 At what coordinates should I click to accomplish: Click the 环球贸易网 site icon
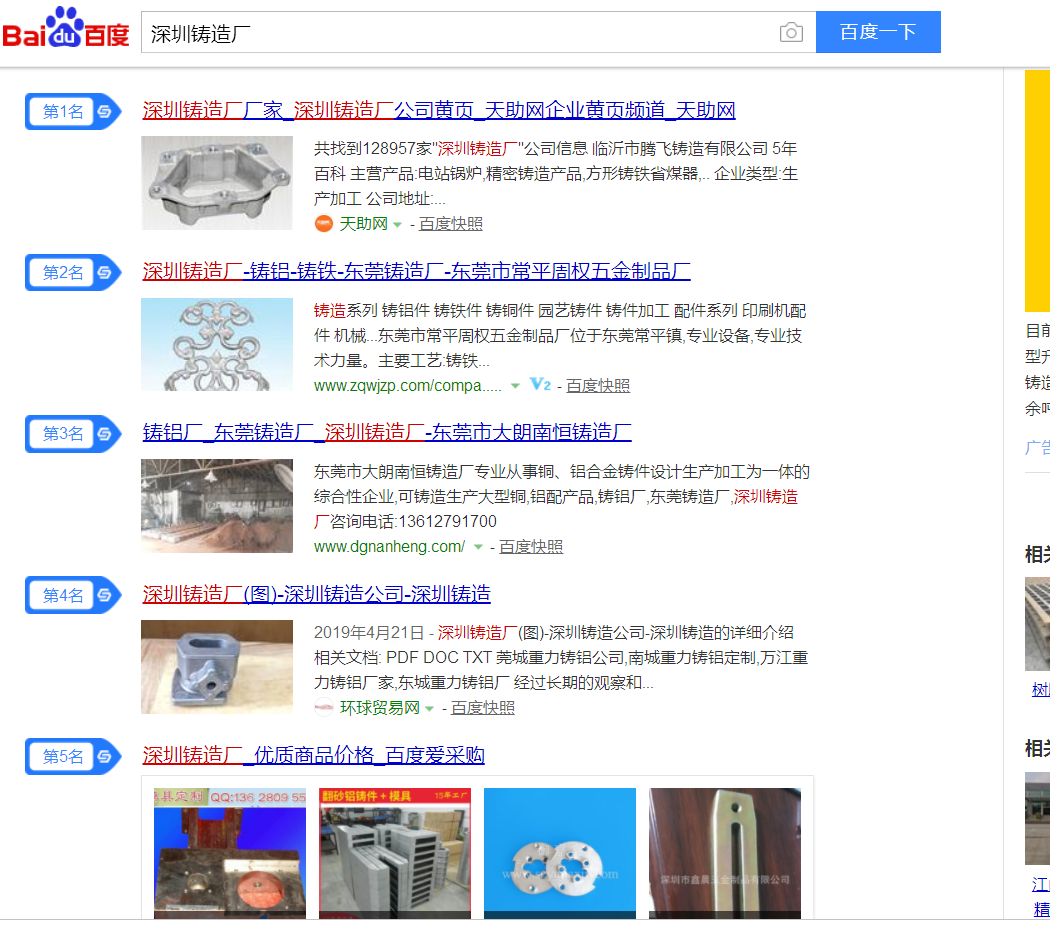point(324,707)
